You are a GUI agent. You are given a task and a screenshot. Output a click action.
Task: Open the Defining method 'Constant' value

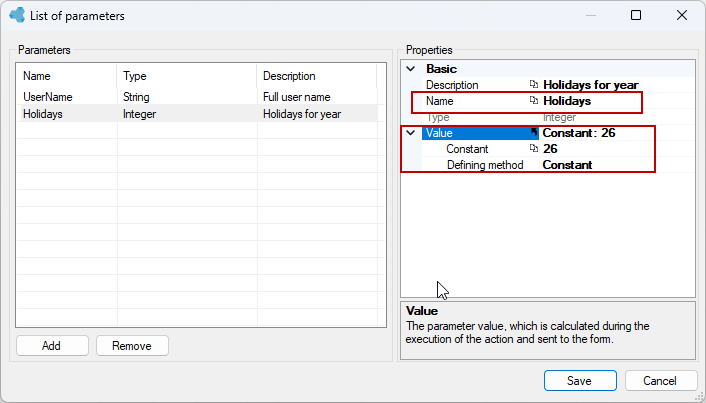567,165
